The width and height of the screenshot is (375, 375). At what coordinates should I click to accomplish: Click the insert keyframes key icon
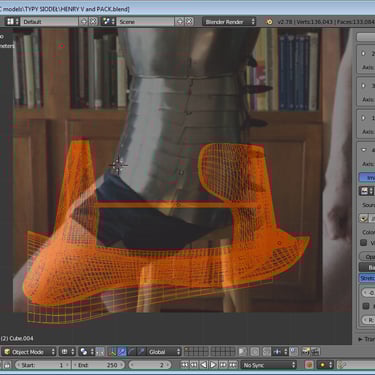click(341, 365)
